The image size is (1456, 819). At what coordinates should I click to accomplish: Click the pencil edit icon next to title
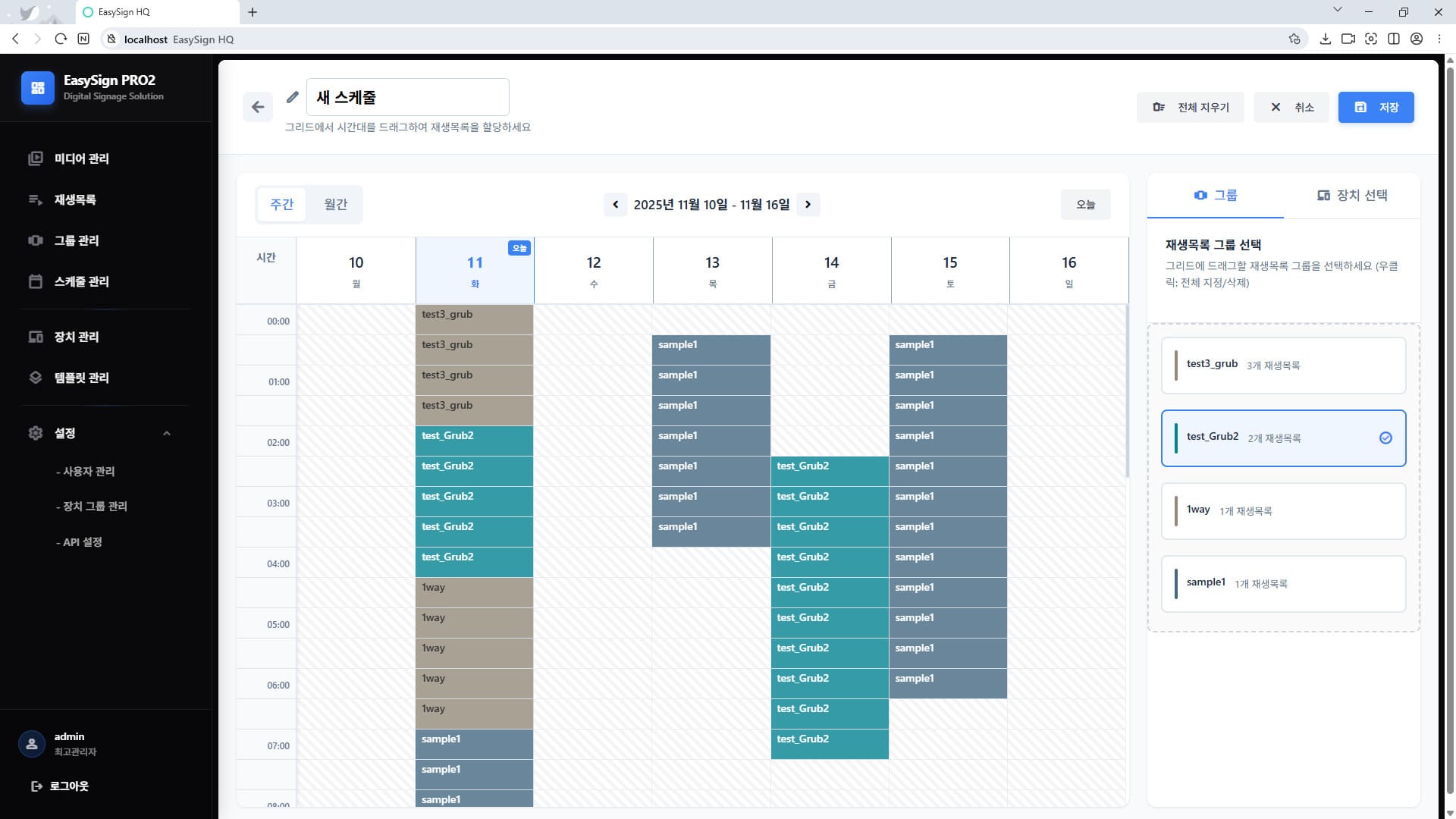(293, 97)
